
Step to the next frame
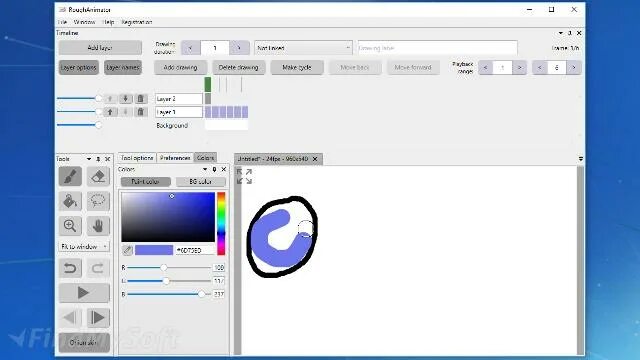[98, 318]
